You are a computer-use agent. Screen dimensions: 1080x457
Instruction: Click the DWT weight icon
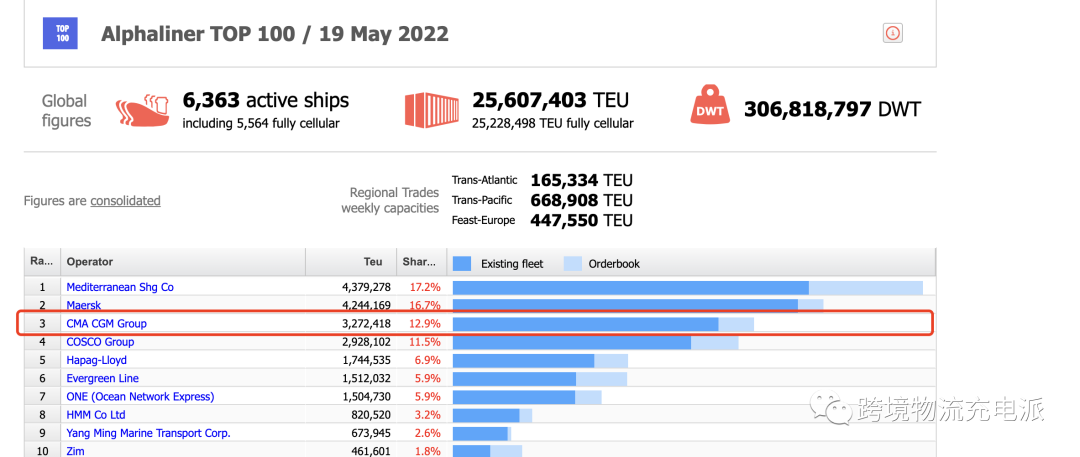[709, 109]
